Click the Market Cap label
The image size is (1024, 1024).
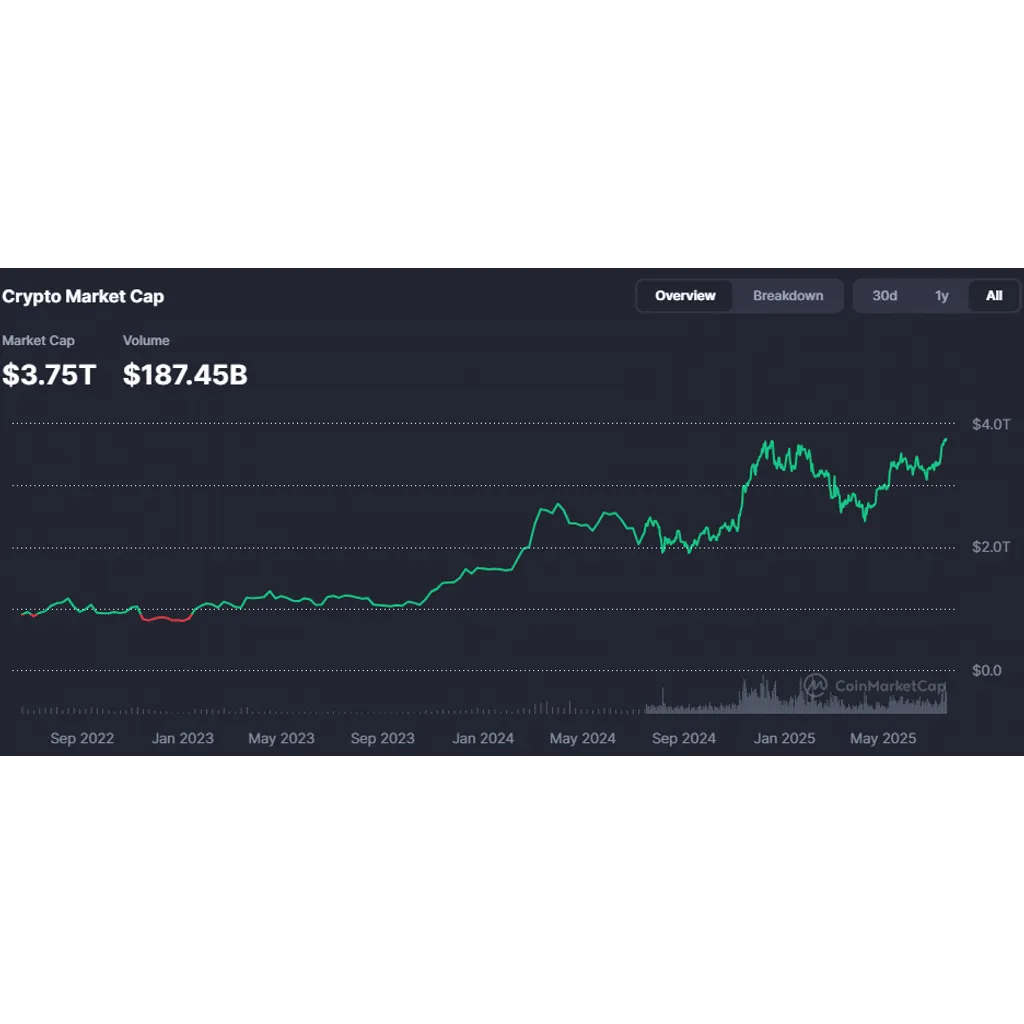click(38, 340)
